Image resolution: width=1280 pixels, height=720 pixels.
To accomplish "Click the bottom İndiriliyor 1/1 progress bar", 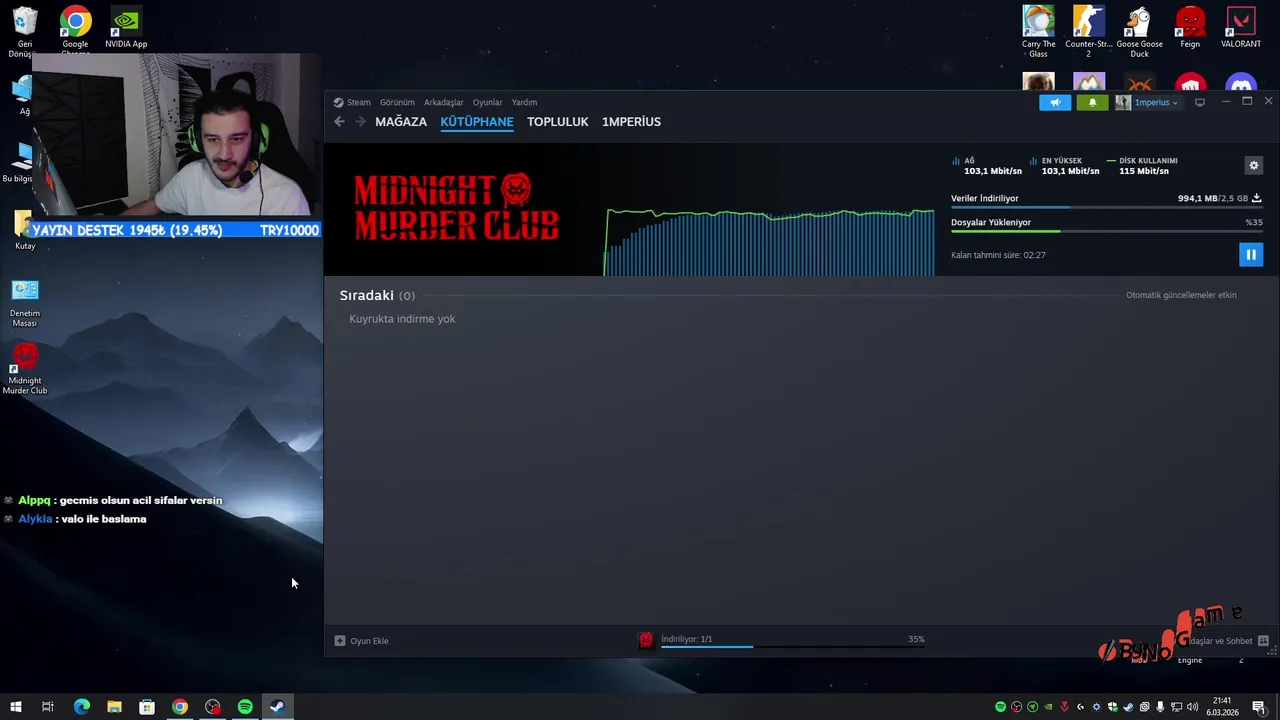I will [x=792, y=647].
